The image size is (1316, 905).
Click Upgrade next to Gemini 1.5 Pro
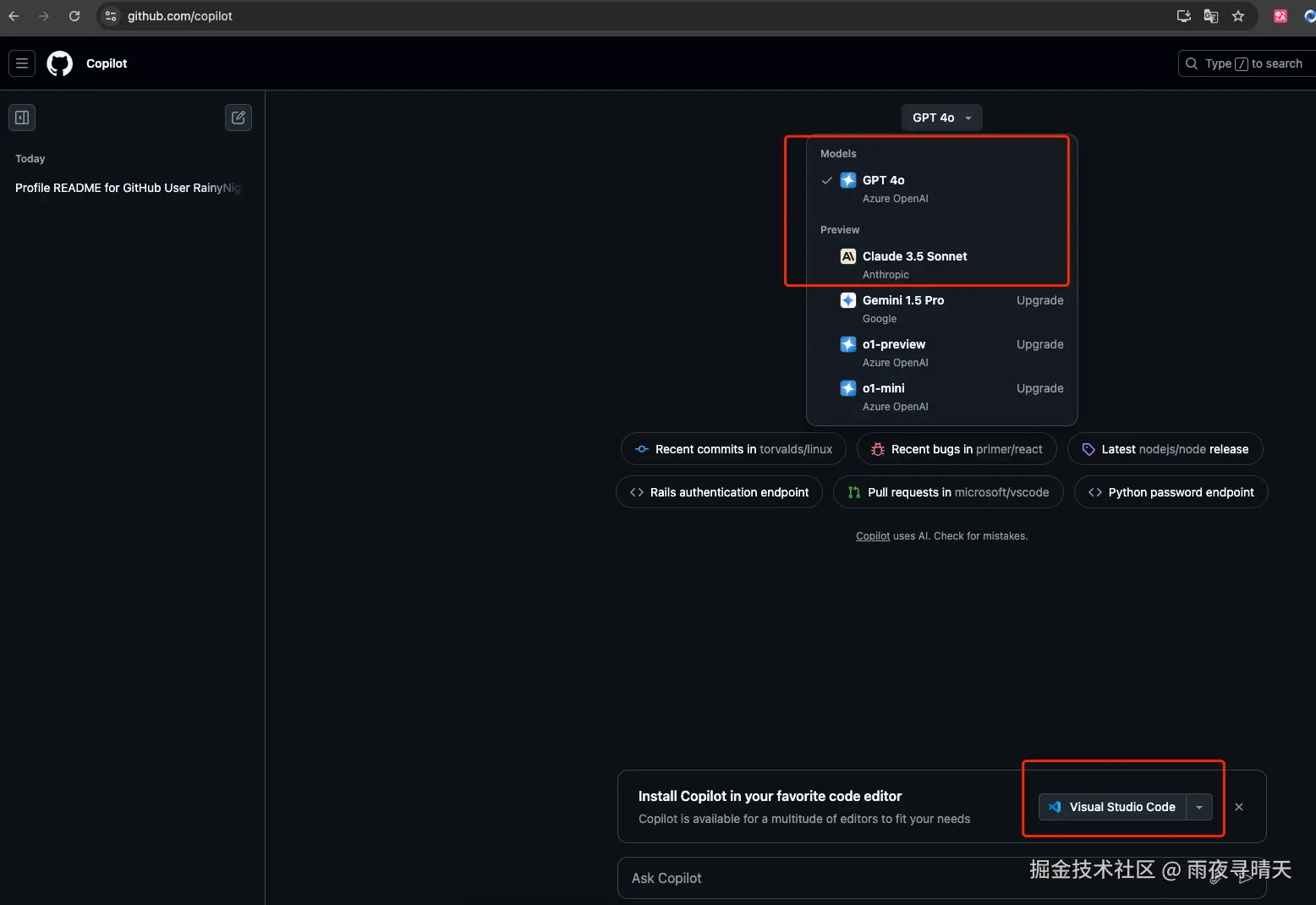pyautogui.click(x=1039, y=300)
